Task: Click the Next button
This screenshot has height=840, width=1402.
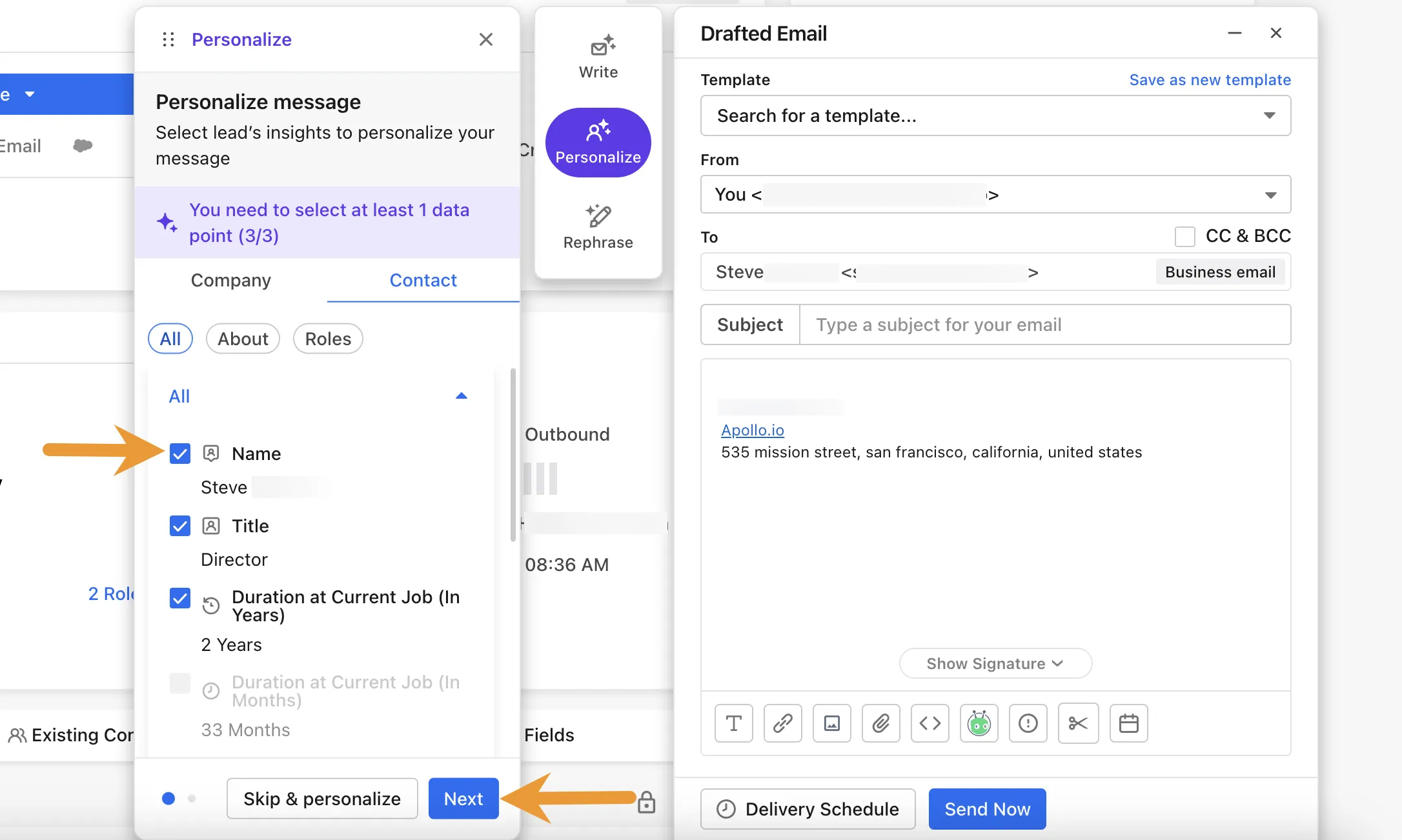Action: 463,798
